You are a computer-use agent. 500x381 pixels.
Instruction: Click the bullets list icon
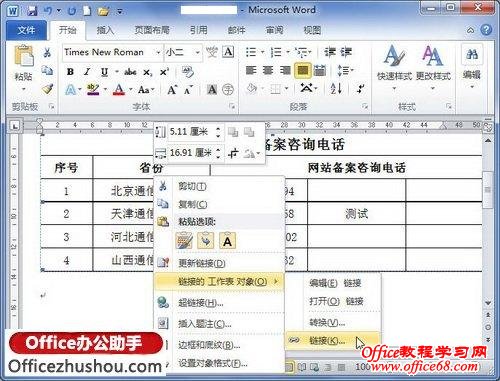click(x=251, y=52)
